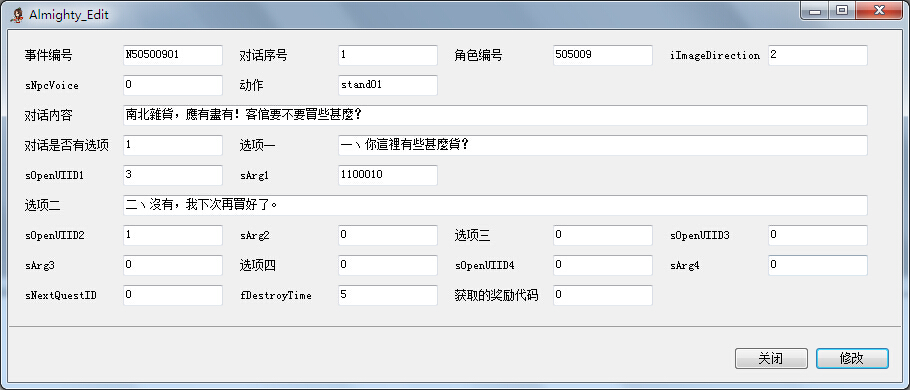Select the iImageDirection input field
910x390 pixels.
pos(818,55)
